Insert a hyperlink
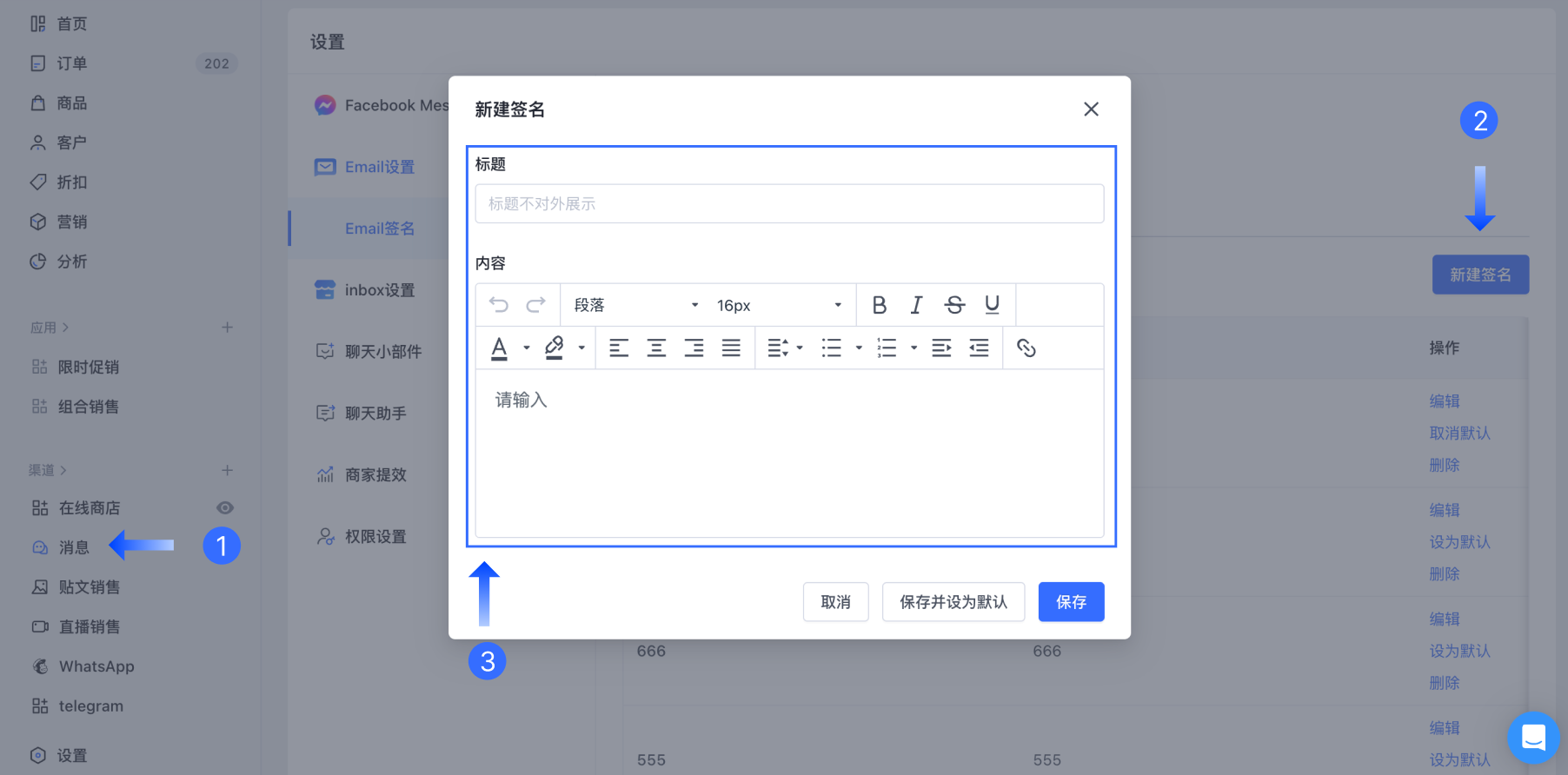The height and width of the screenshot is (775, 1568). point(1027,348)
